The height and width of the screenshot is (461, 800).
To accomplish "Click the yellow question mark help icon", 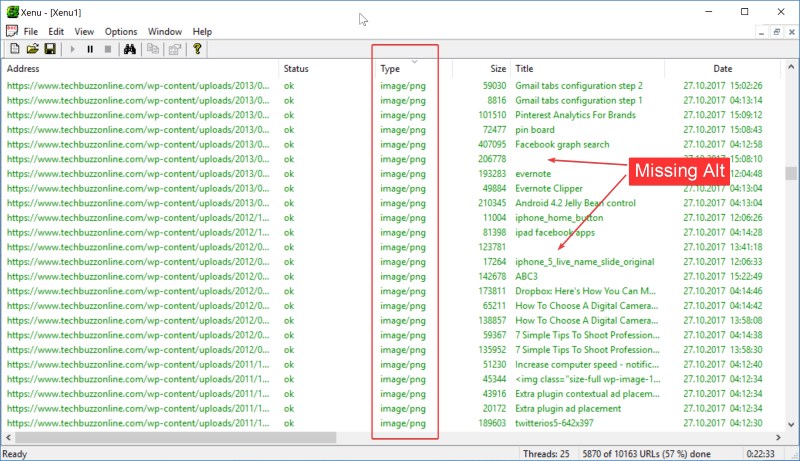I will (198, 48).
